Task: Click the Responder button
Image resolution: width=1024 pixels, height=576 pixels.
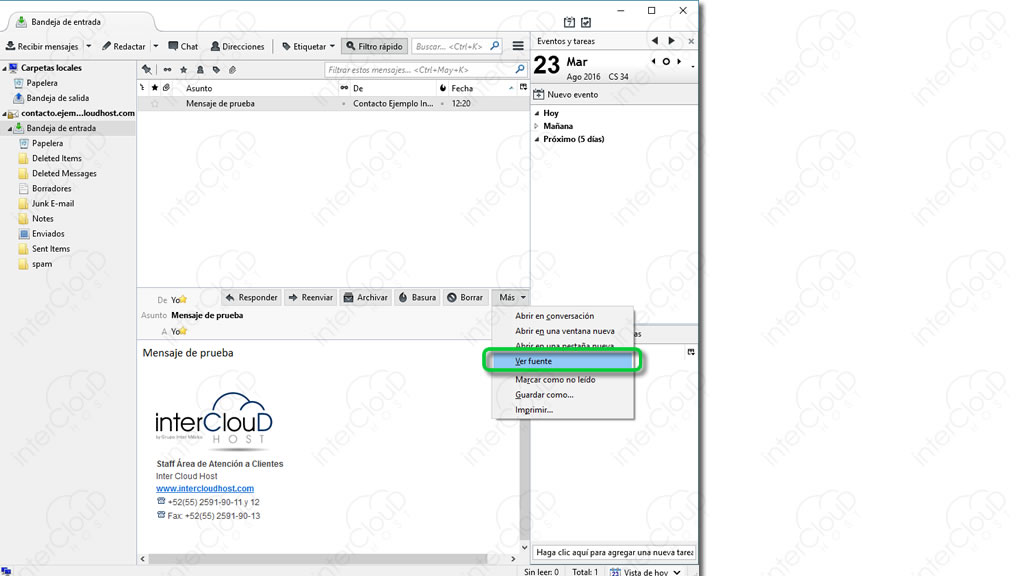Action: [x=251, y=298]
